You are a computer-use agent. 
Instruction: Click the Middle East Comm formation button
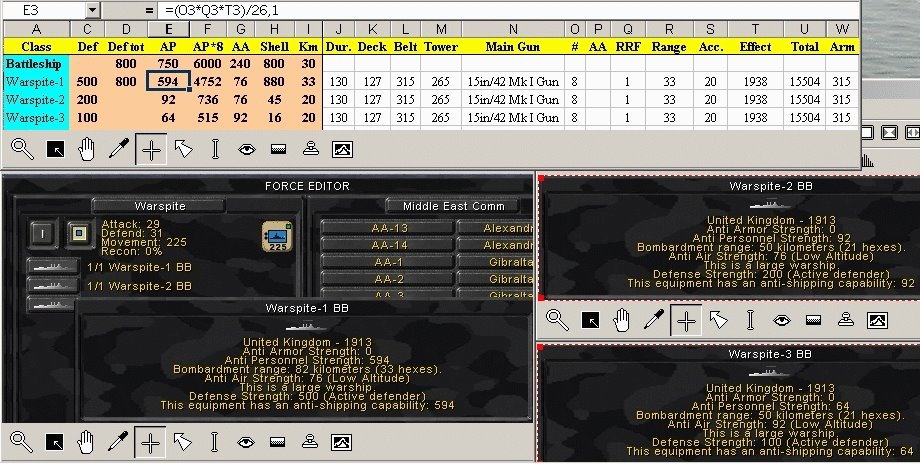[x=453, y=206]
